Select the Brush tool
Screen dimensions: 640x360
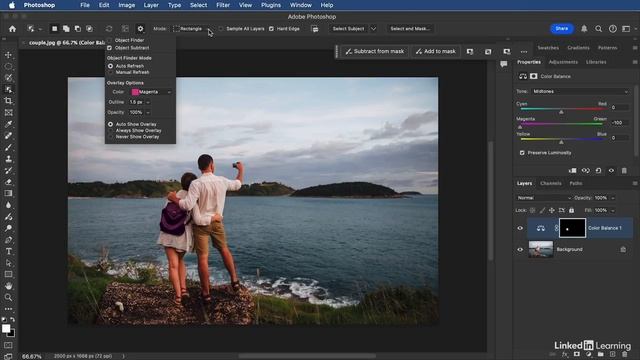click(8, 147)
